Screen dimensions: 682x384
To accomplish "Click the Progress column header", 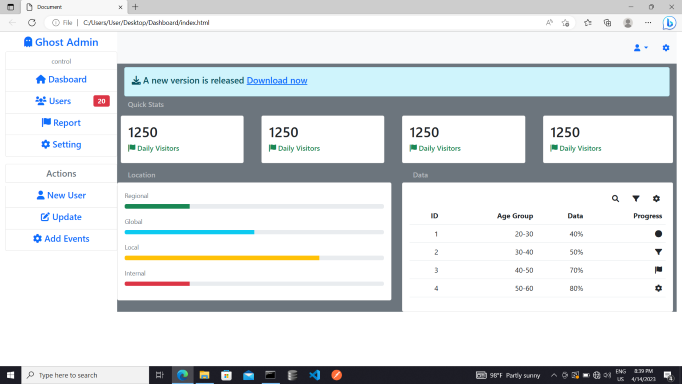I will coord(648,216).
